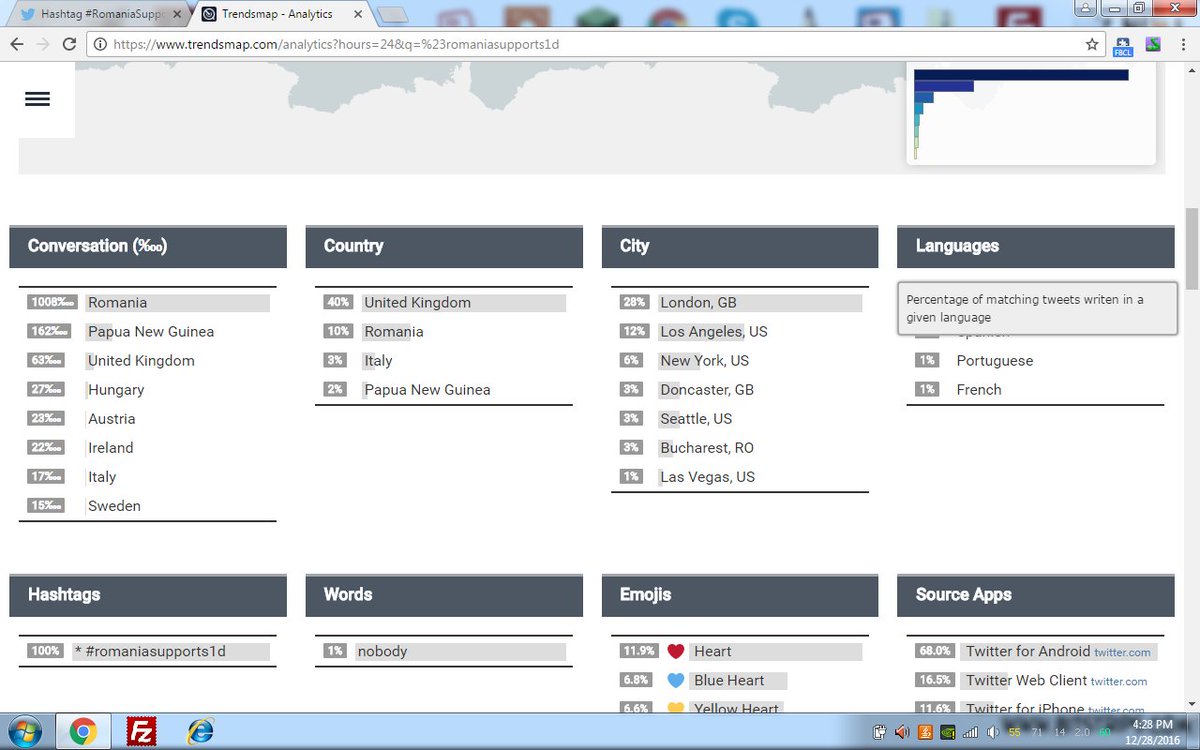This screenshot has height=750, width=1200.
Task: Go back using the browser back arrow
Action: [17, 44]
